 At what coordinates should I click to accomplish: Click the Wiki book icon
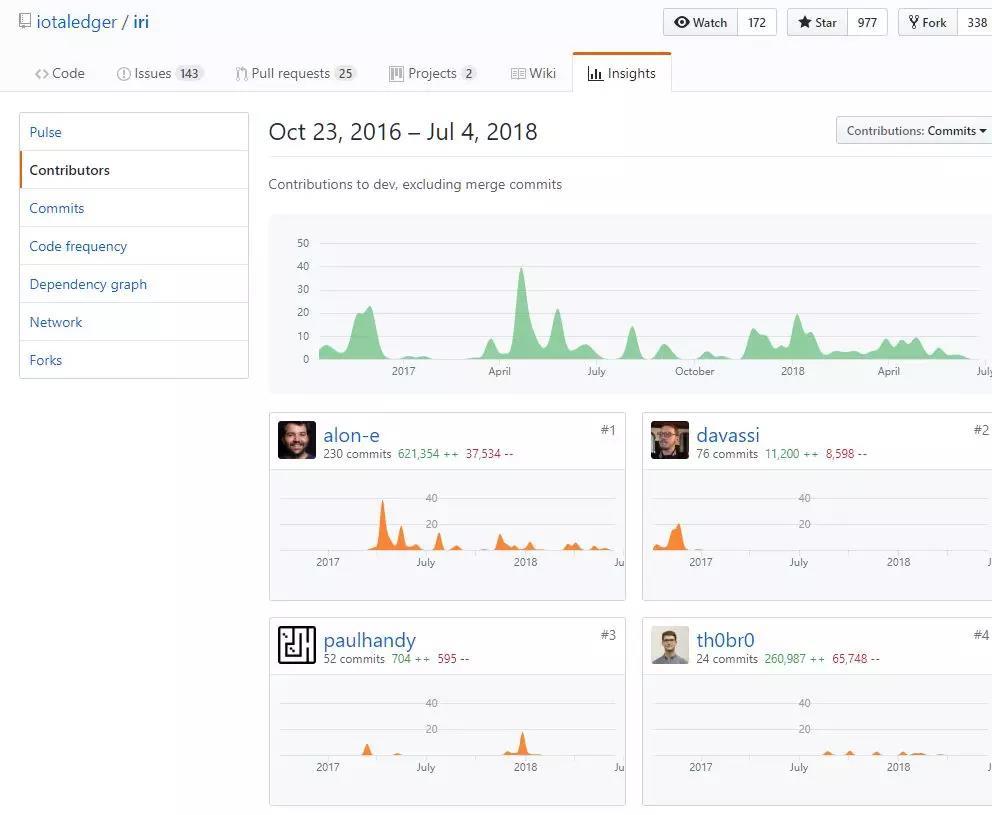coord(518,74)
